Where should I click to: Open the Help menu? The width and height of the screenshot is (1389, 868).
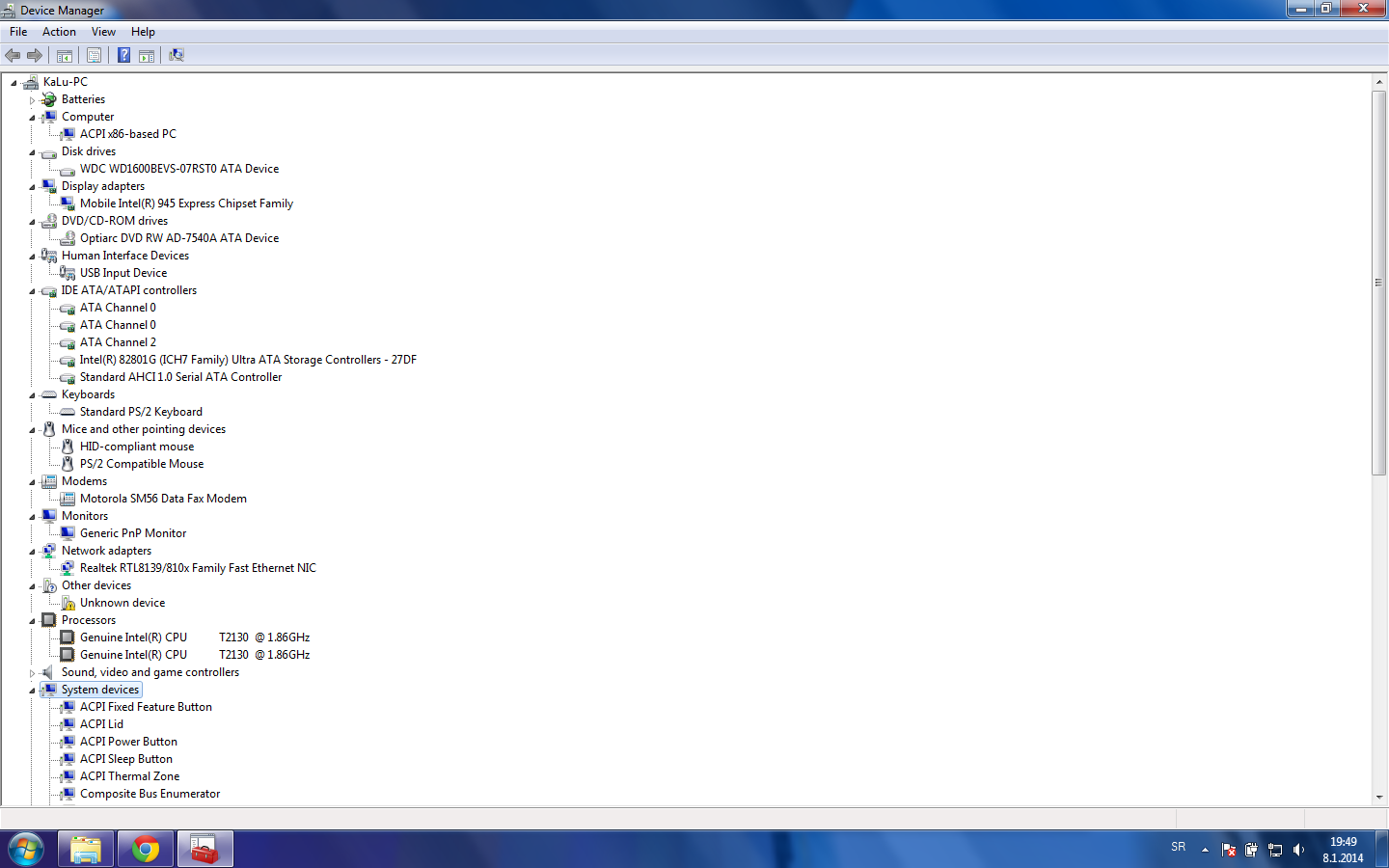coord(143,32)
